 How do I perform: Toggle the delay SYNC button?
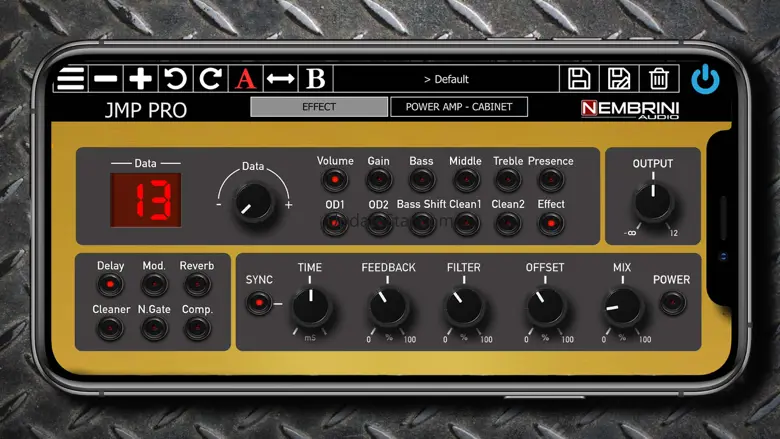[x=259, y=303]
